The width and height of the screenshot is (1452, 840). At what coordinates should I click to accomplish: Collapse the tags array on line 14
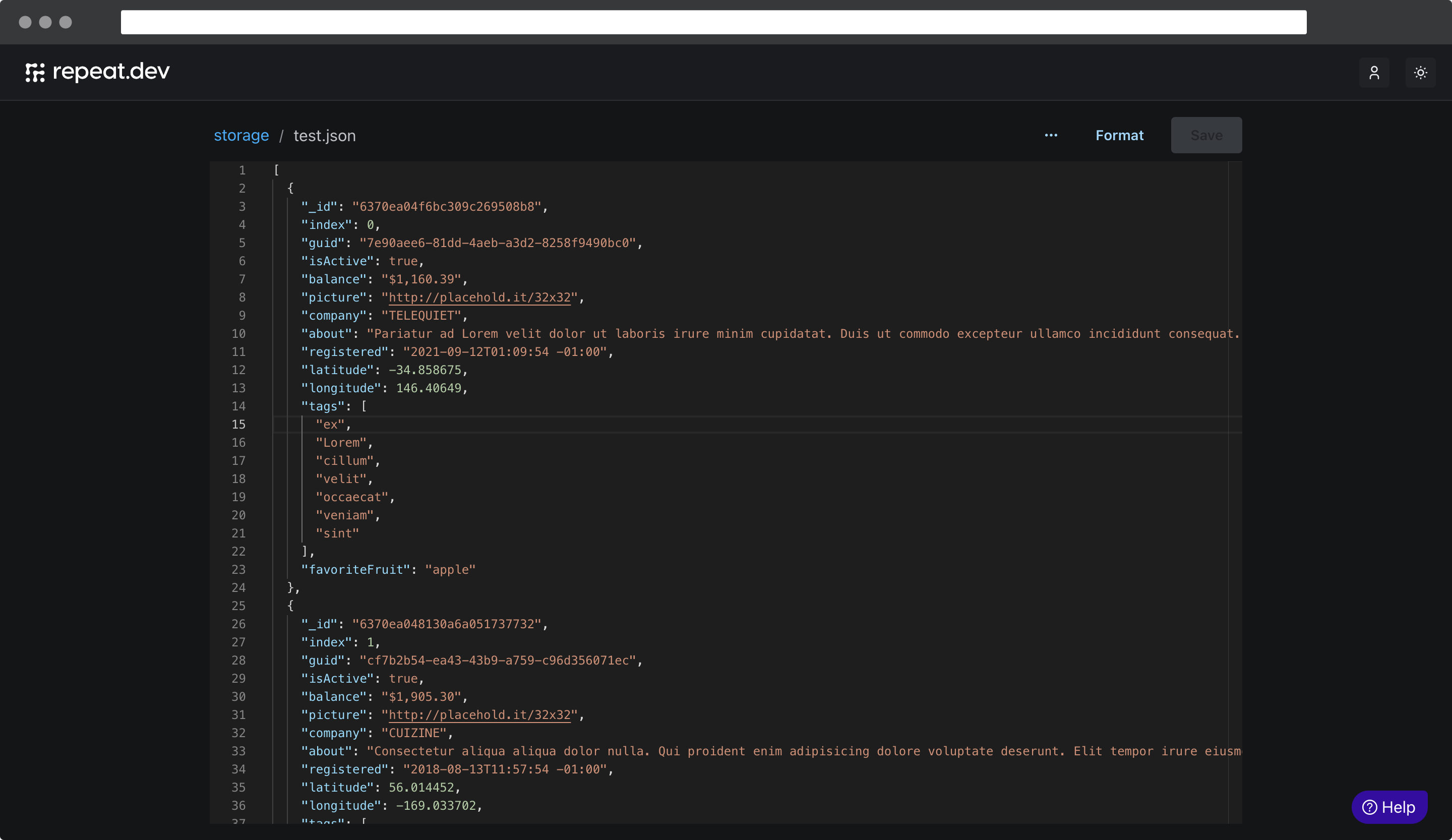coord(259,406)
